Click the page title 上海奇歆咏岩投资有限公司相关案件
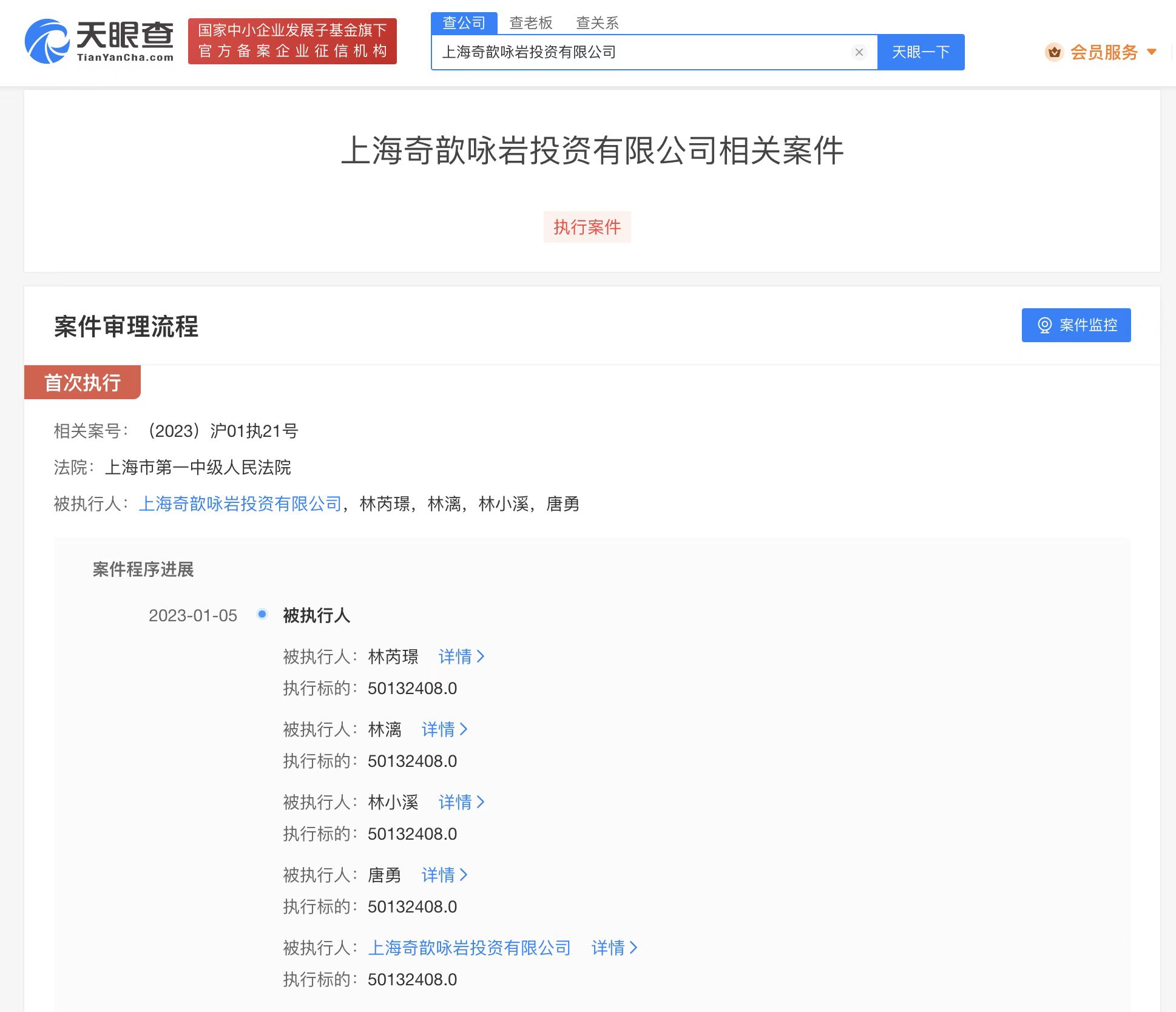The height and width of the screenshot is (1012, 1176). [x=592, y=150]
